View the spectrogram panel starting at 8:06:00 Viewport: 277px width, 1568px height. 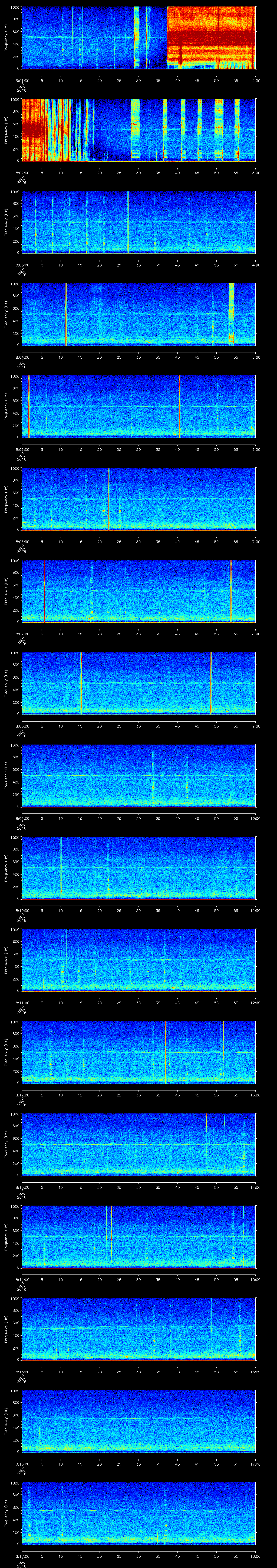pos(139,499)
